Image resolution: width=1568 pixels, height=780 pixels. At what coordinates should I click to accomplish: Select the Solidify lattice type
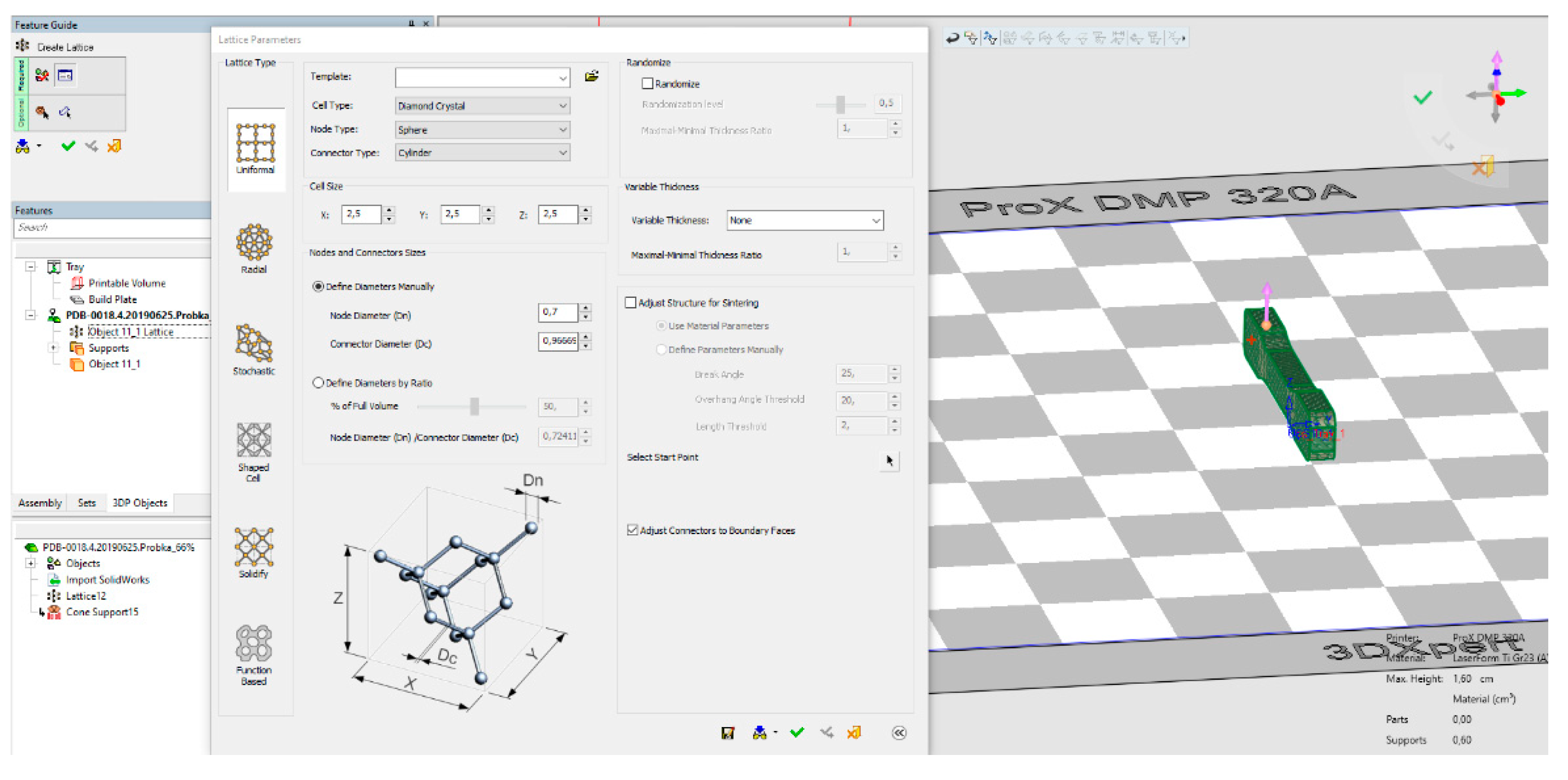point(254,553)
